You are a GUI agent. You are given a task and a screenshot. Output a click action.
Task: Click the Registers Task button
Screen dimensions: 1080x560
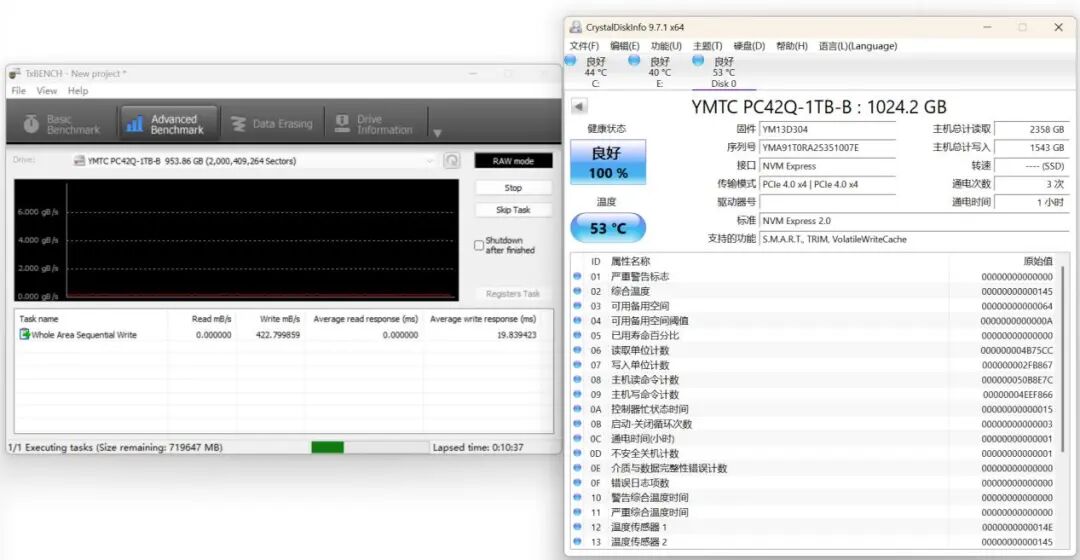pos(513,293)
